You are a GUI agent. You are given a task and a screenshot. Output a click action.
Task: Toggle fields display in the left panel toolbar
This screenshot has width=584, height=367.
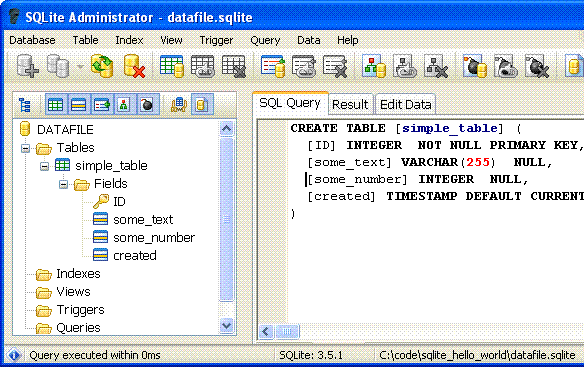click(x=79, y=104)
